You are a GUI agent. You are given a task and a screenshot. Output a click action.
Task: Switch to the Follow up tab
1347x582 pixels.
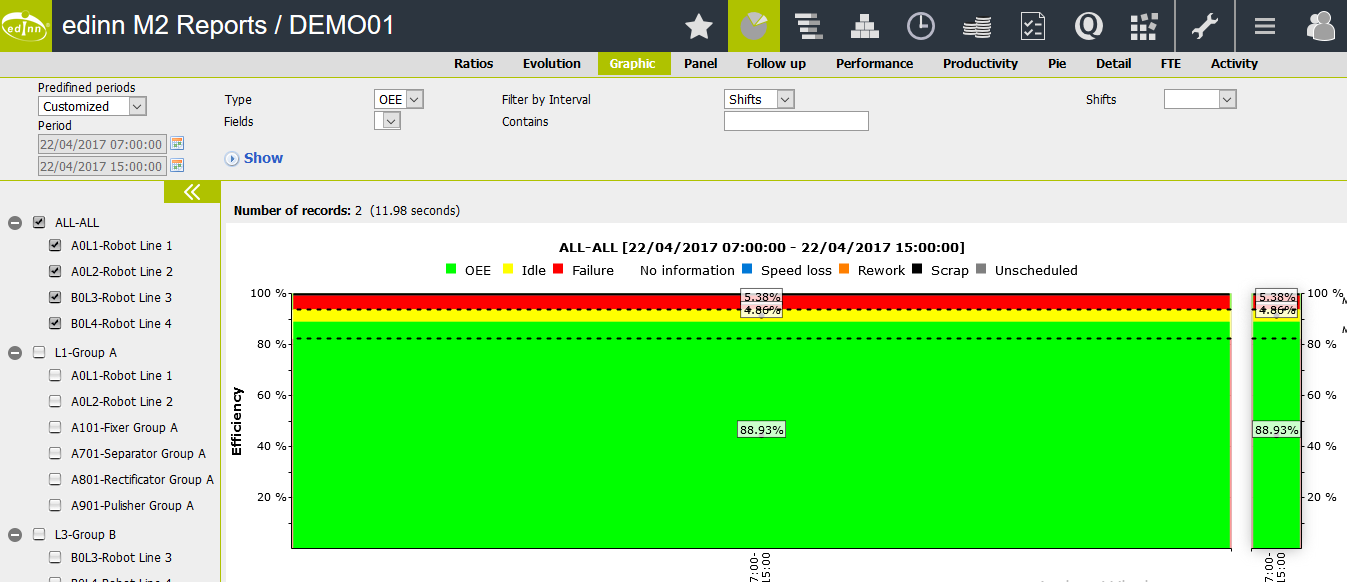776,63
